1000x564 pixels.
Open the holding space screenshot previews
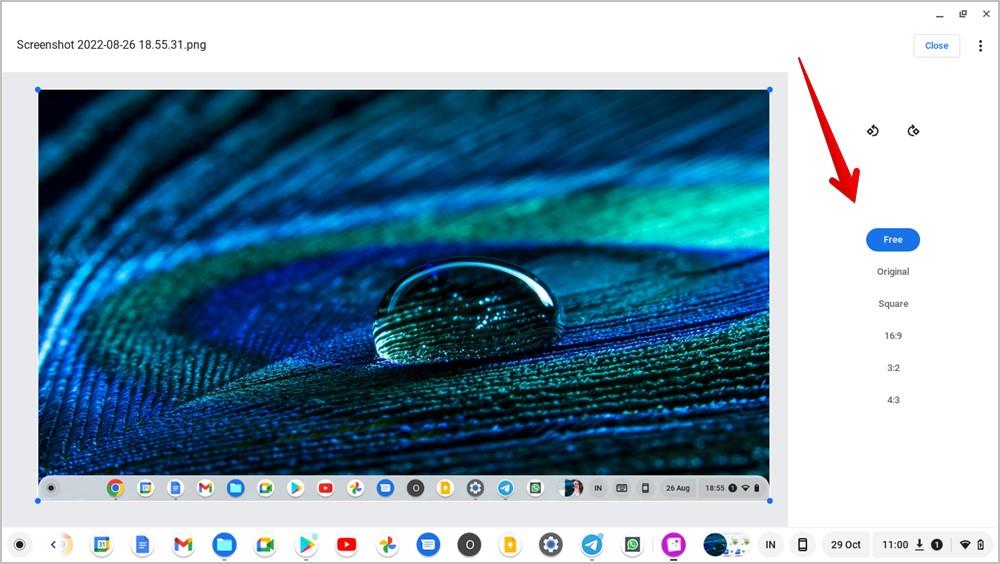(726, 545)
